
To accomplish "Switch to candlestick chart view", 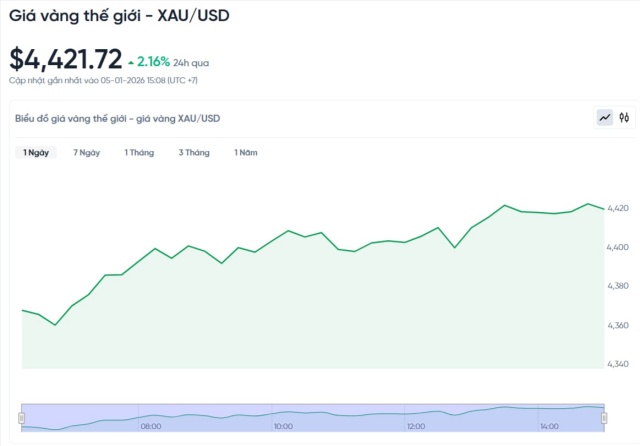I will (x=624, y=118).
